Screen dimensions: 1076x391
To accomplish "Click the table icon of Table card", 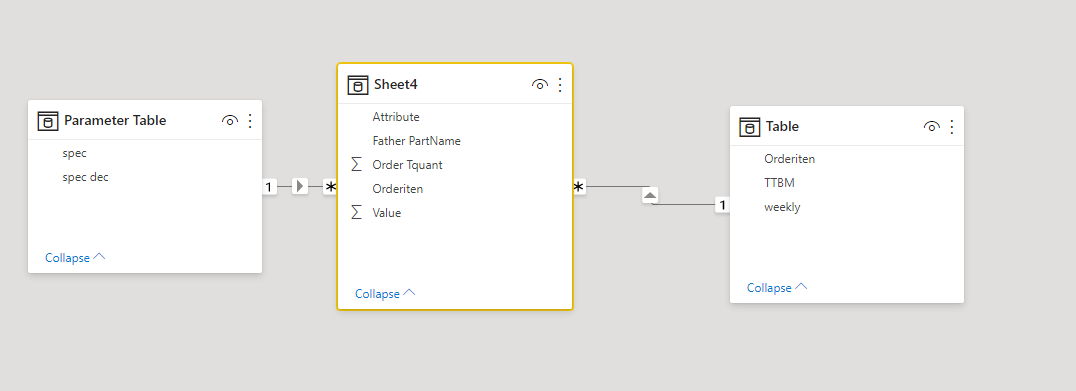I will click(x=749, y=127).
